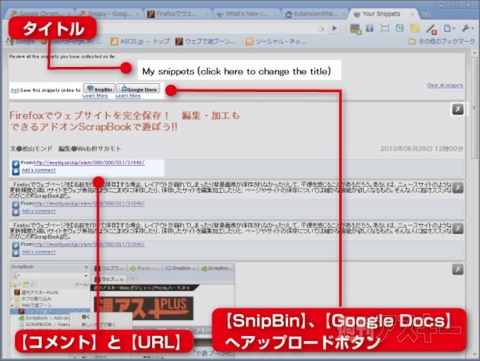Image resolution: width=480 pixels, height=361 pixels.
Task: Click the page's vertical scrollbar thumb
Action: click(x=475, y=108)
